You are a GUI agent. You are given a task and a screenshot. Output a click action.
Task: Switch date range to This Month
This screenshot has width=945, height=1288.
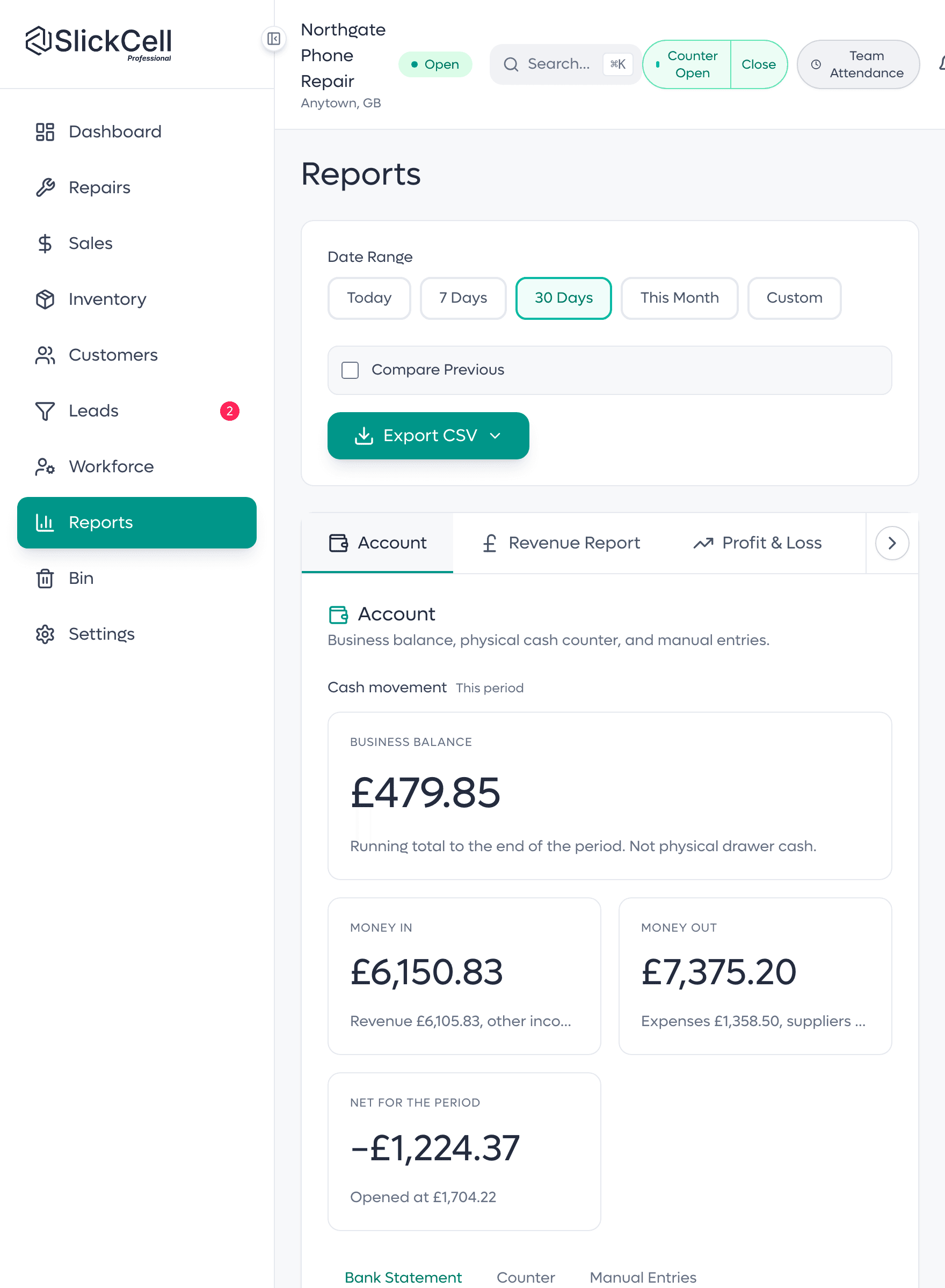pos(679,298)
